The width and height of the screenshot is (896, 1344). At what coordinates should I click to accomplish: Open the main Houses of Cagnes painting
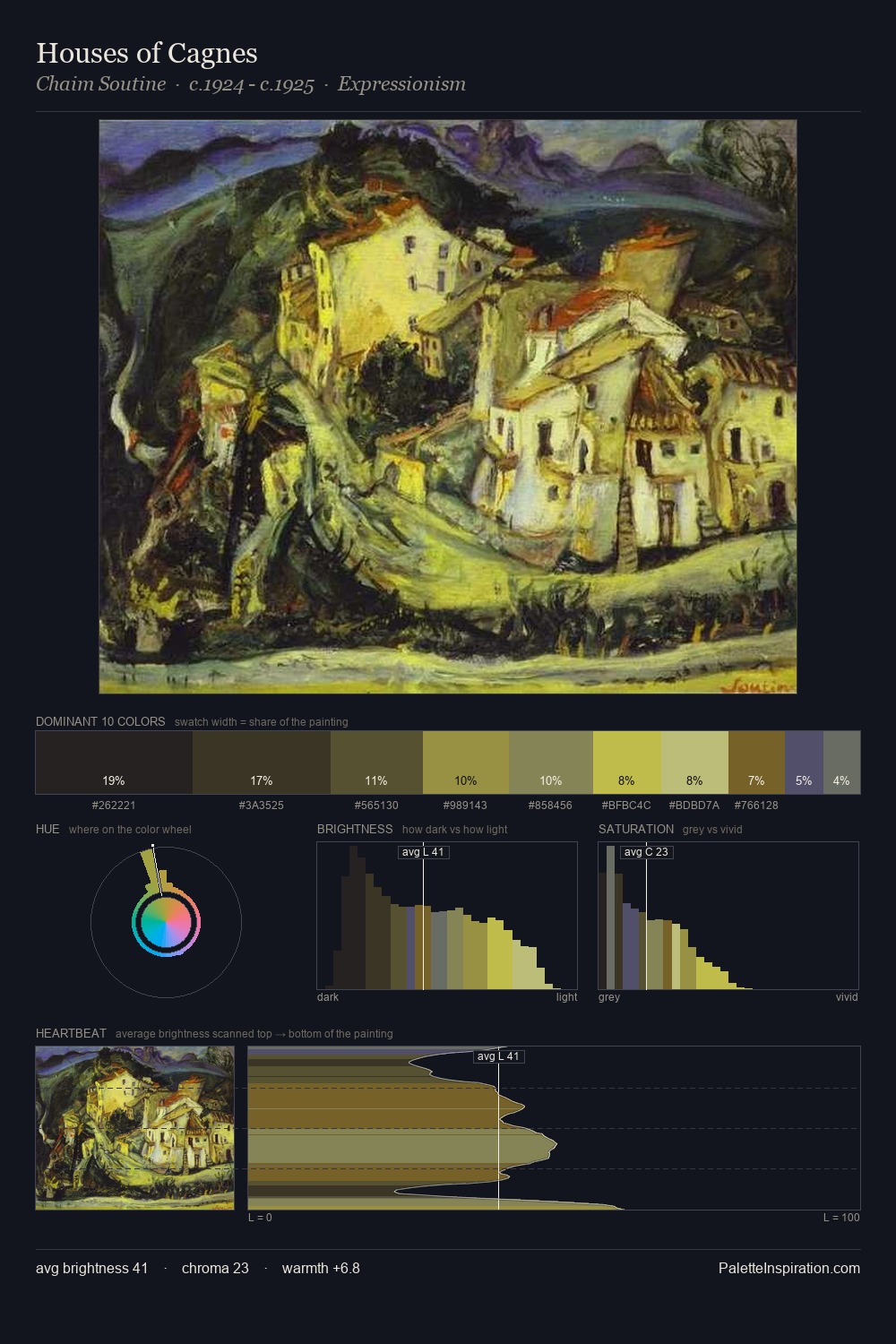448,407
